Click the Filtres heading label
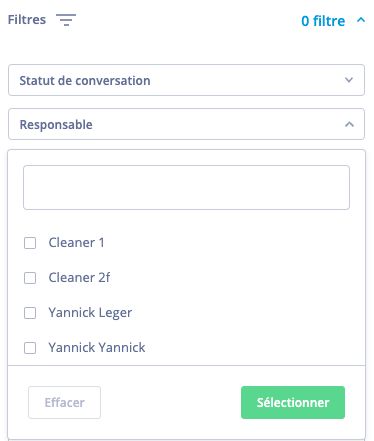The height and width of the screenshot is (441, 374). [27, 20]
